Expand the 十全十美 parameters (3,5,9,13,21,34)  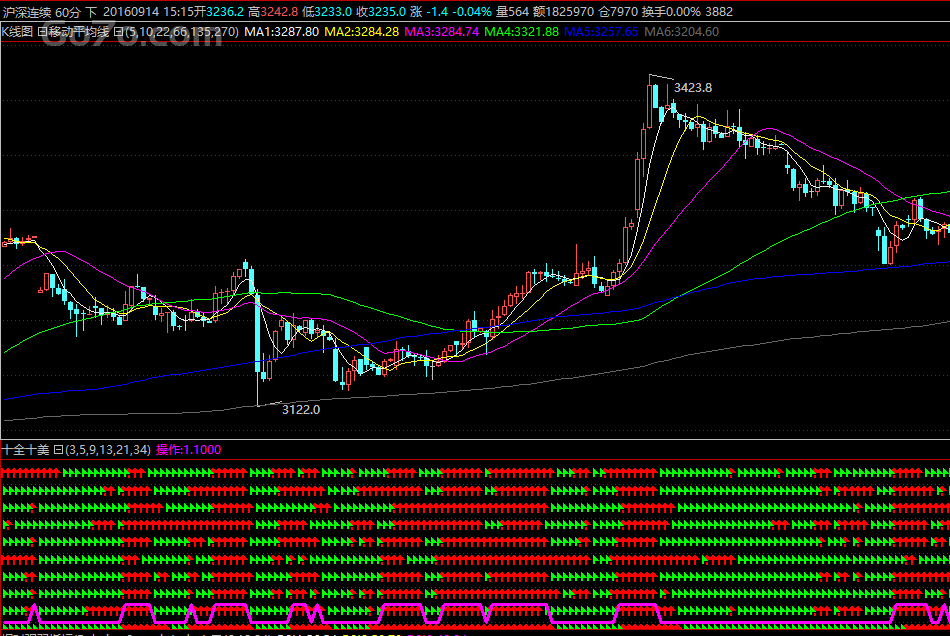pyautogui.click(x=108, y=450)
